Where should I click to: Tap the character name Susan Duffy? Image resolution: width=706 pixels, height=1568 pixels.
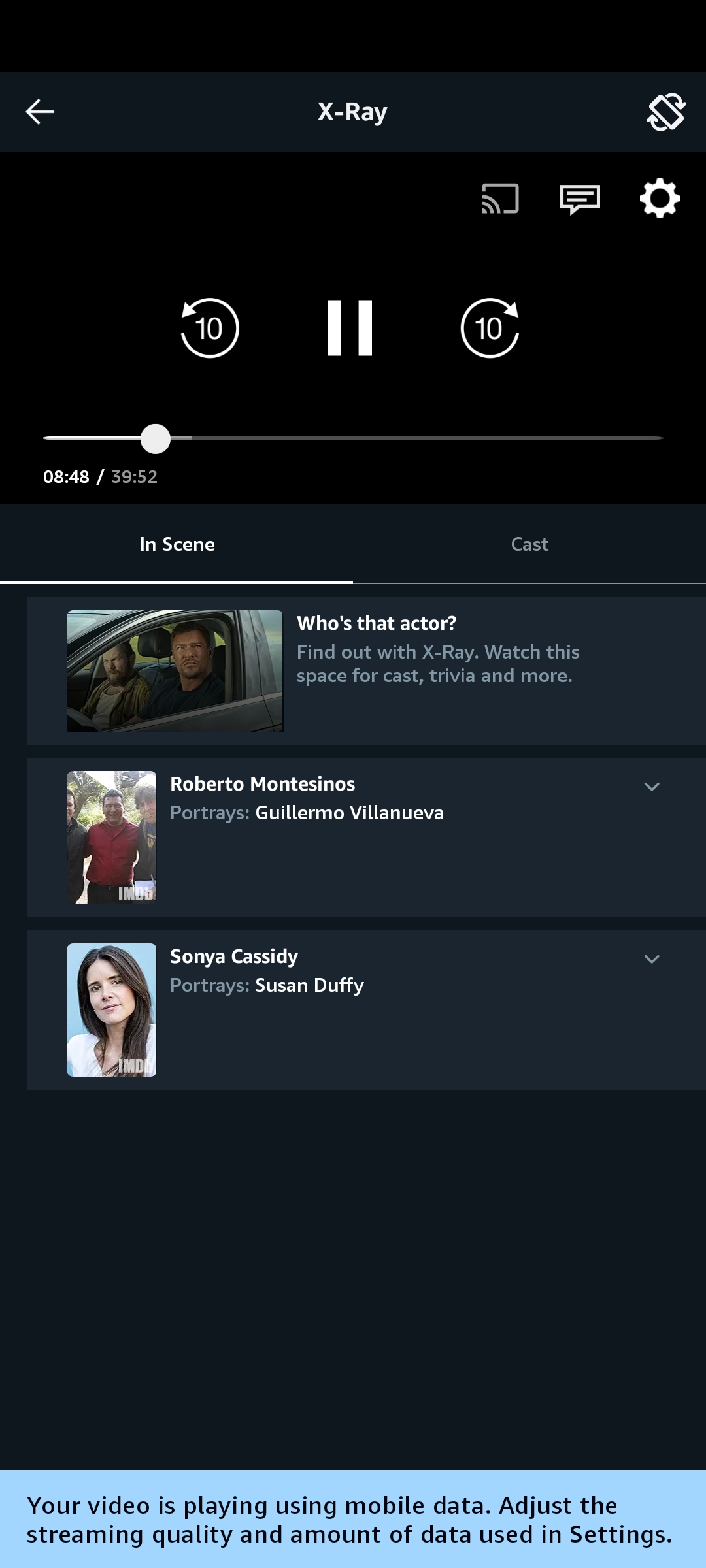coord(310,985)
